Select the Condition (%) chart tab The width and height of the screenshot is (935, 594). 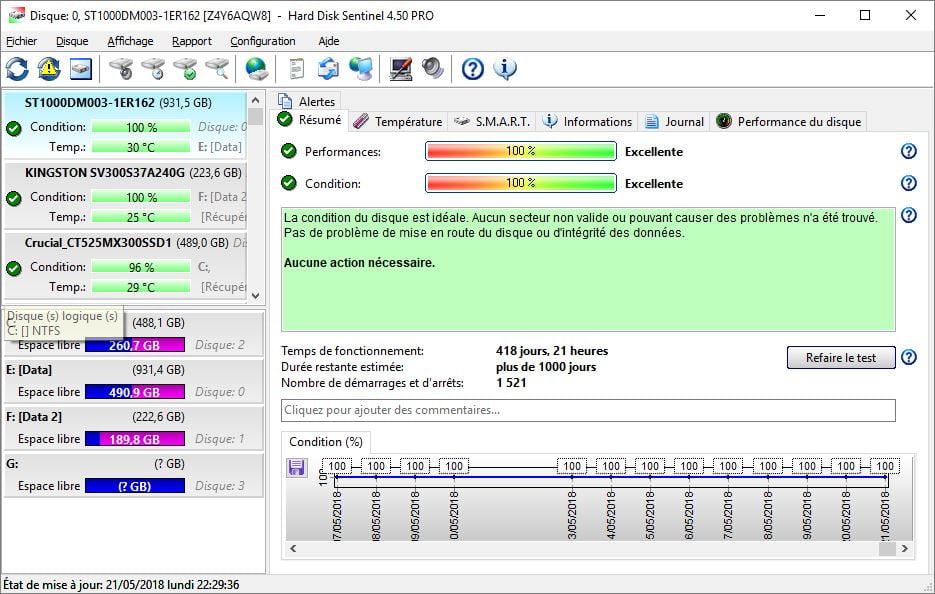click(x=326, y=442)
